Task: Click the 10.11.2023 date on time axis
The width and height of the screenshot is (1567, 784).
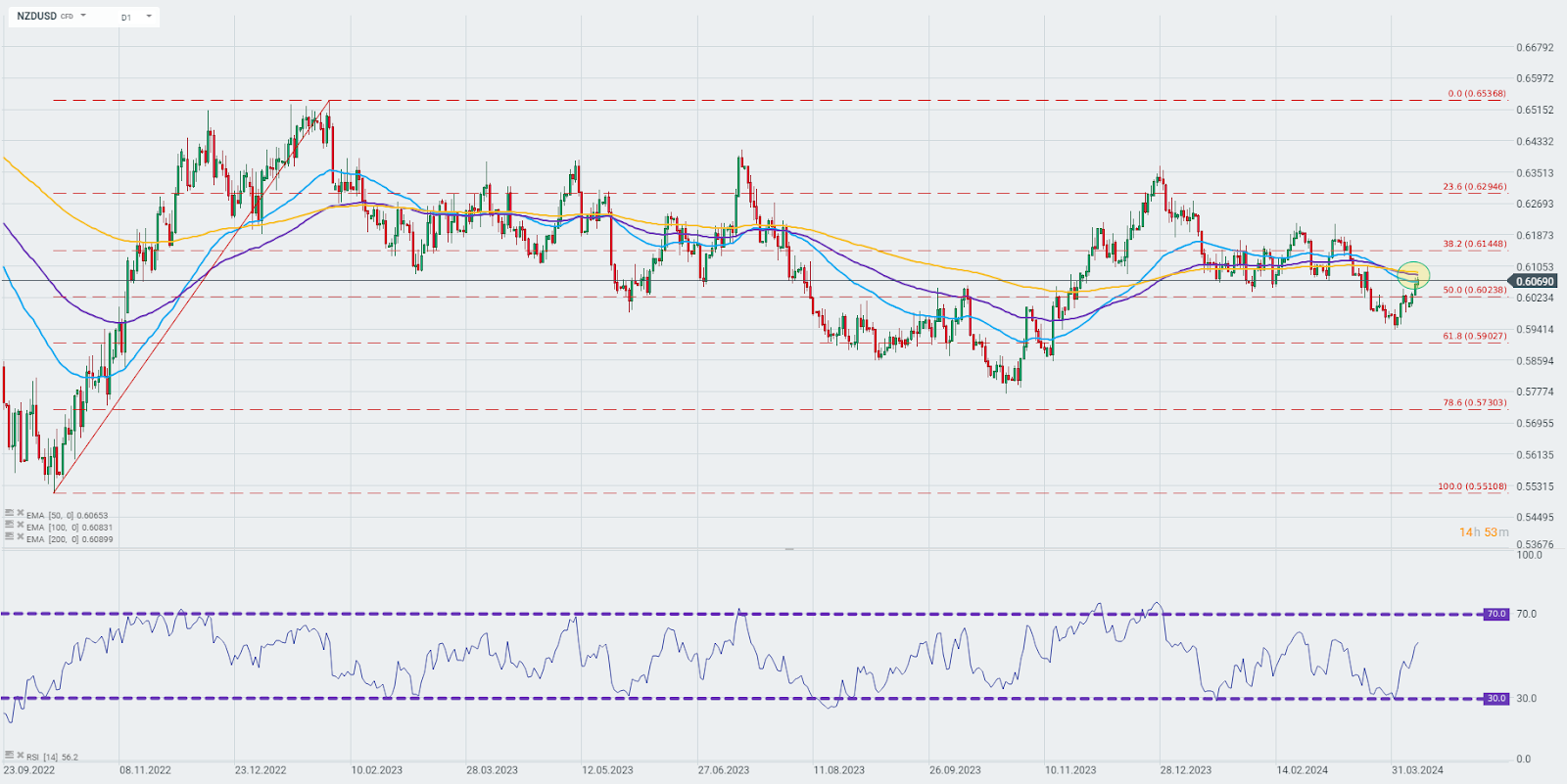Action: tap(1070, 770)
